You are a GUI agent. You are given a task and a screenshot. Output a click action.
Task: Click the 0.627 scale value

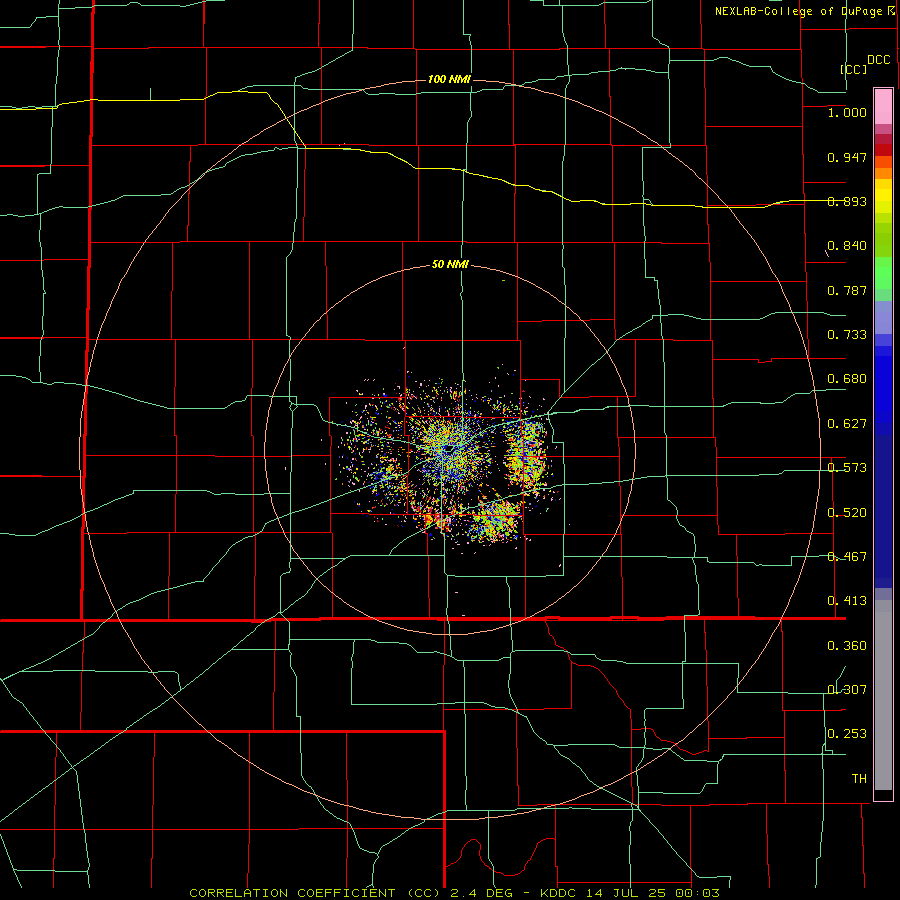(x=847, y=424)
